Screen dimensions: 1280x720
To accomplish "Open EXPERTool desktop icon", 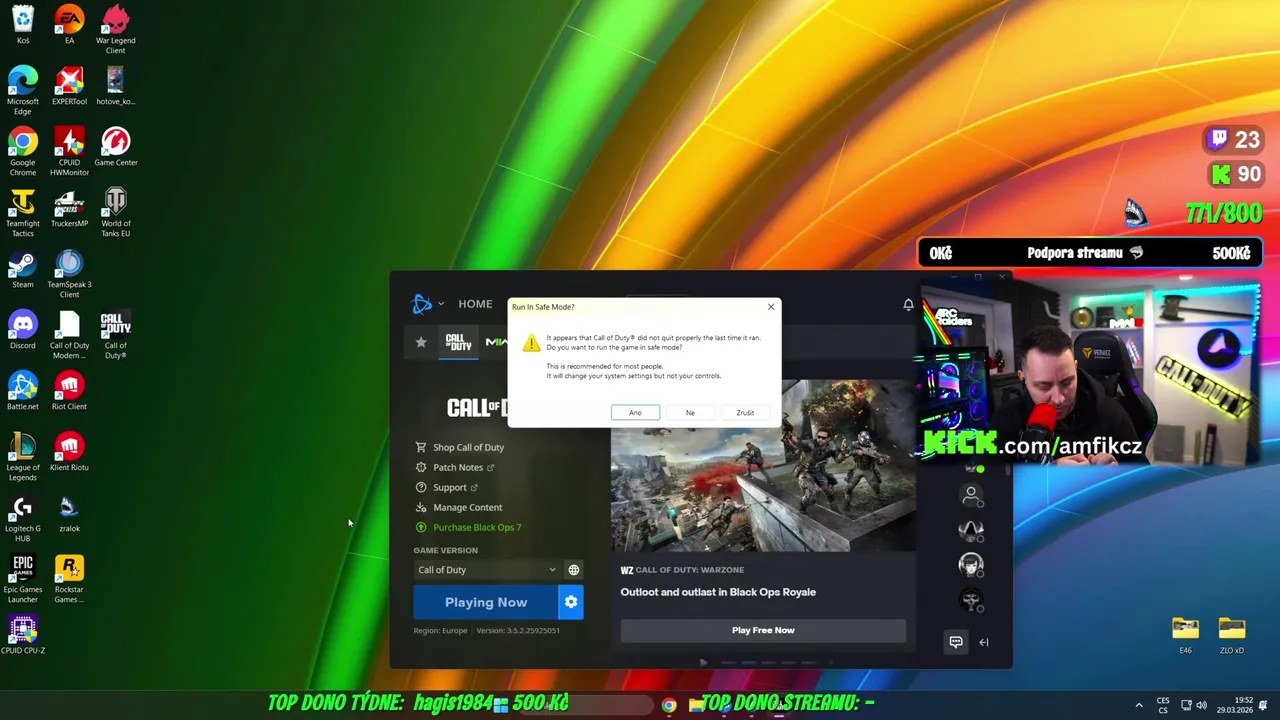I will (69, 86).
